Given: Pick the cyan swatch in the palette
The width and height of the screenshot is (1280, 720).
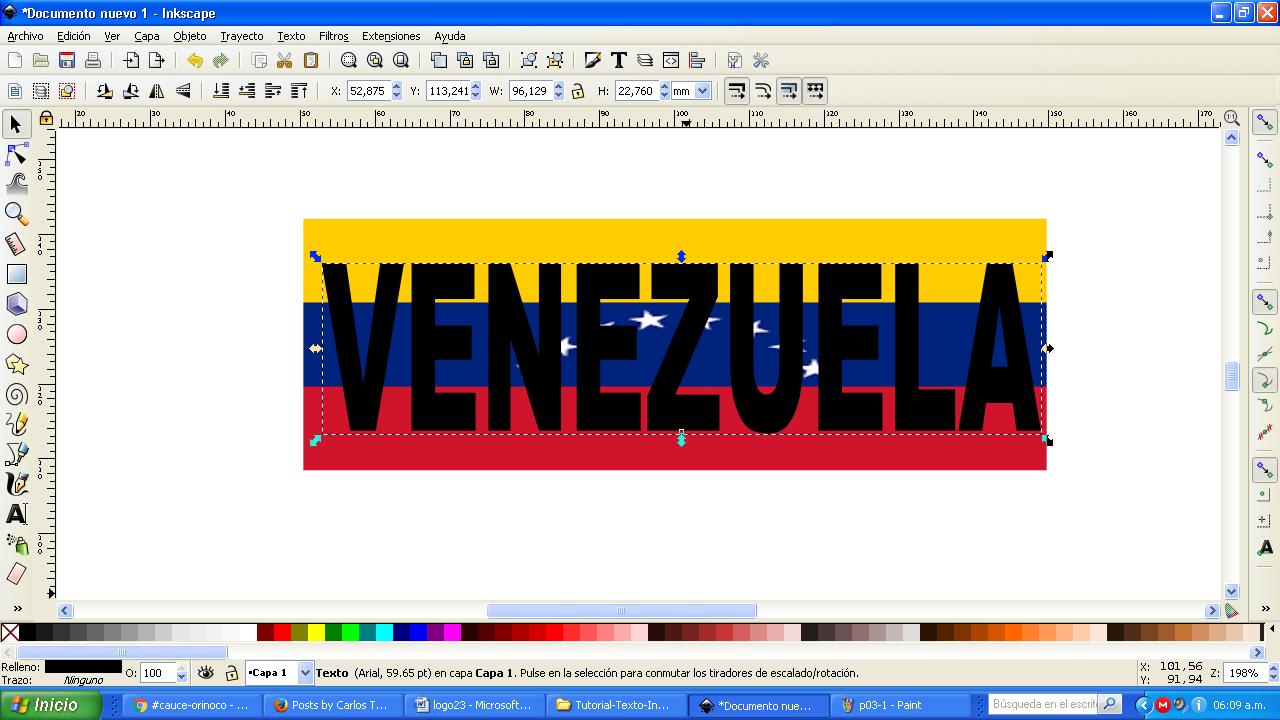Looking at the screenshot, I should click(384, 632).
